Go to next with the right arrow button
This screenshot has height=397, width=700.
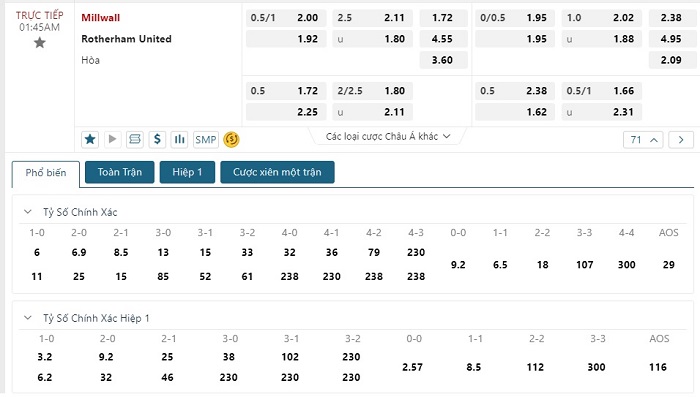coord(681,140)
